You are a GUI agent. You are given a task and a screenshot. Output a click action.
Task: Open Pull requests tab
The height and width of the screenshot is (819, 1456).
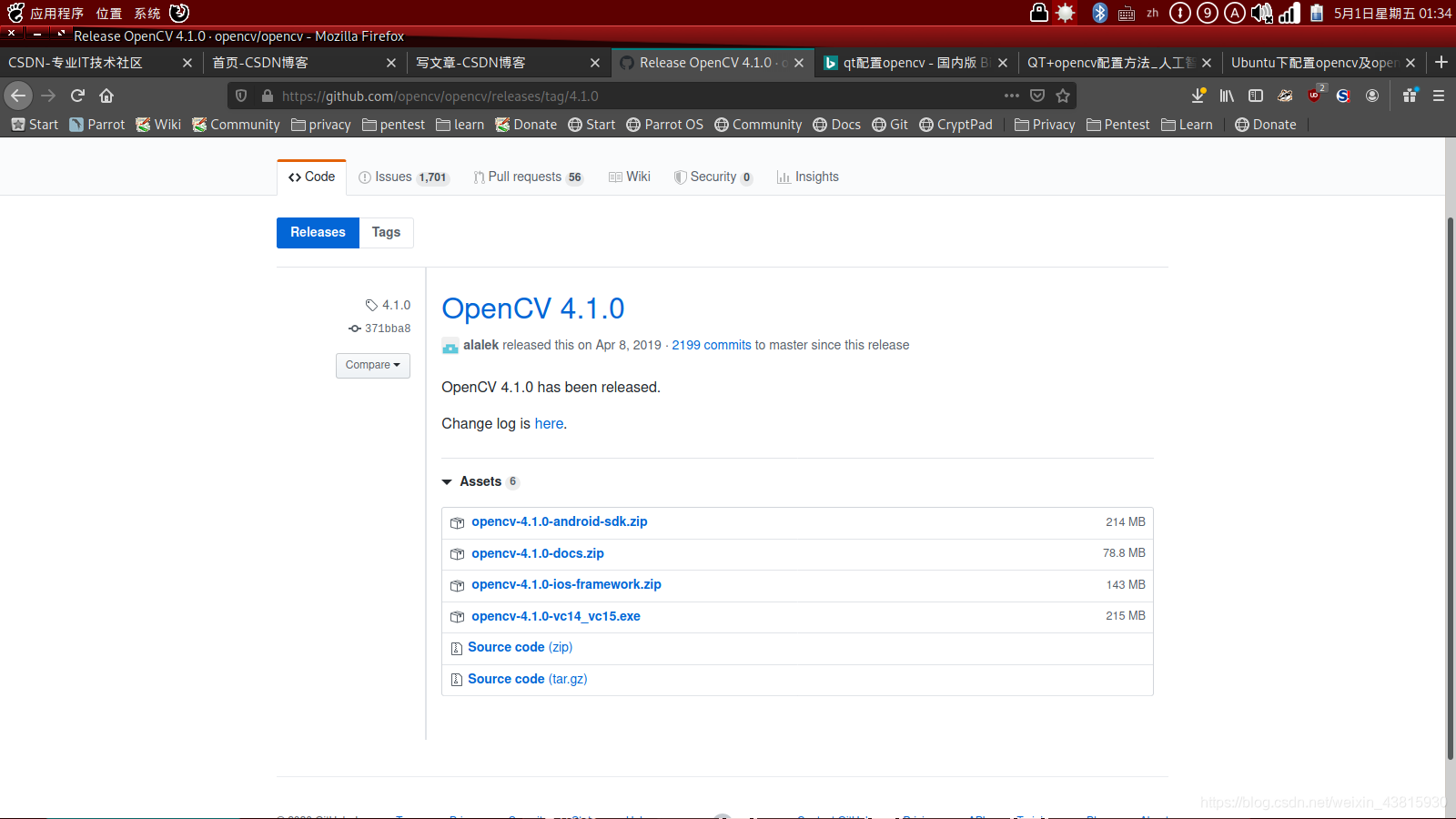click(528, 177)
